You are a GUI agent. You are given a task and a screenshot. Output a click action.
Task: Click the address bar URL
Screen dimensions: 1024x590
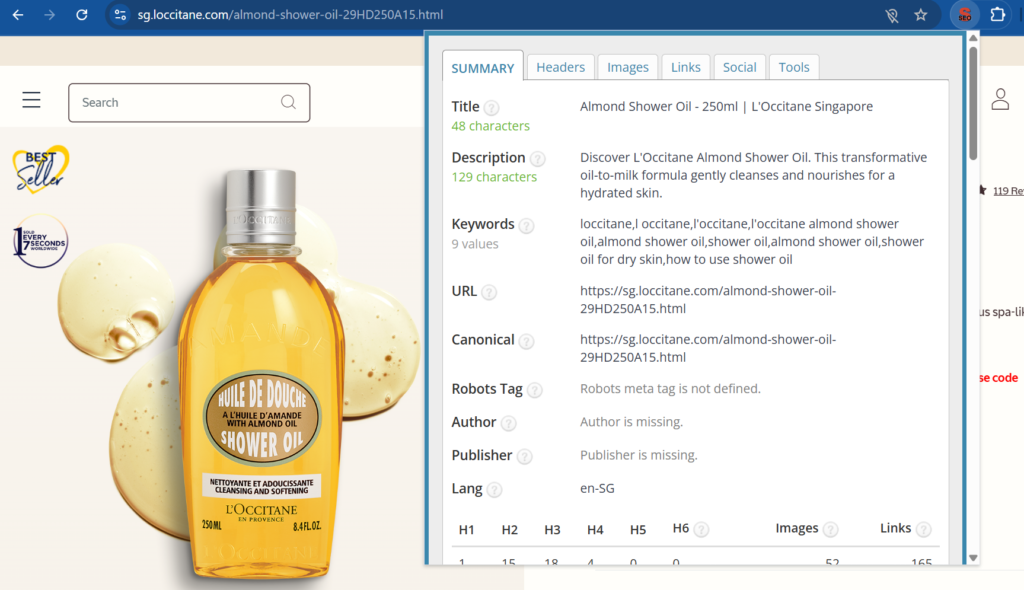[x=290, y=15]
